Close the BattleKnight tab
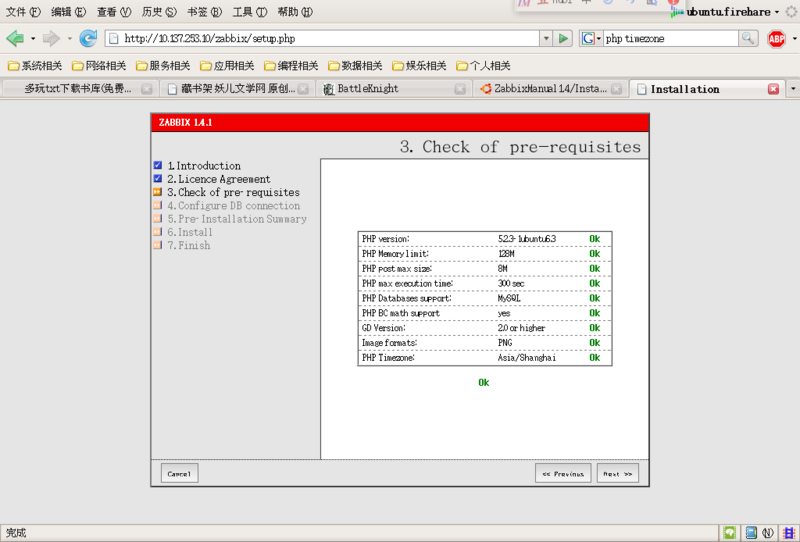Image resolution: width=800 pixels, height=542 pixels. tap(460, 89)
